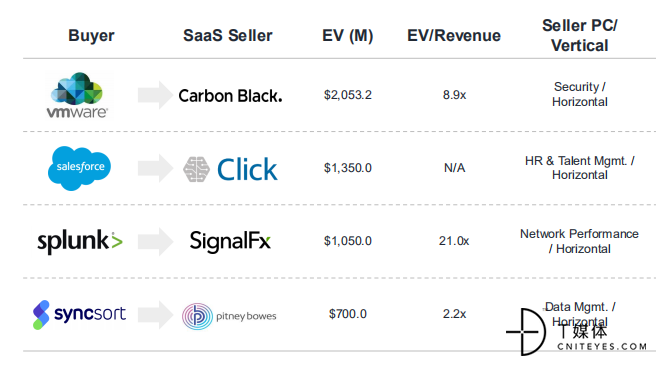The width and height of the screenshot is (656, 366).
Task: Select the SaaS Seller column header
Action: pyautogui.click(x=228, y=36)
